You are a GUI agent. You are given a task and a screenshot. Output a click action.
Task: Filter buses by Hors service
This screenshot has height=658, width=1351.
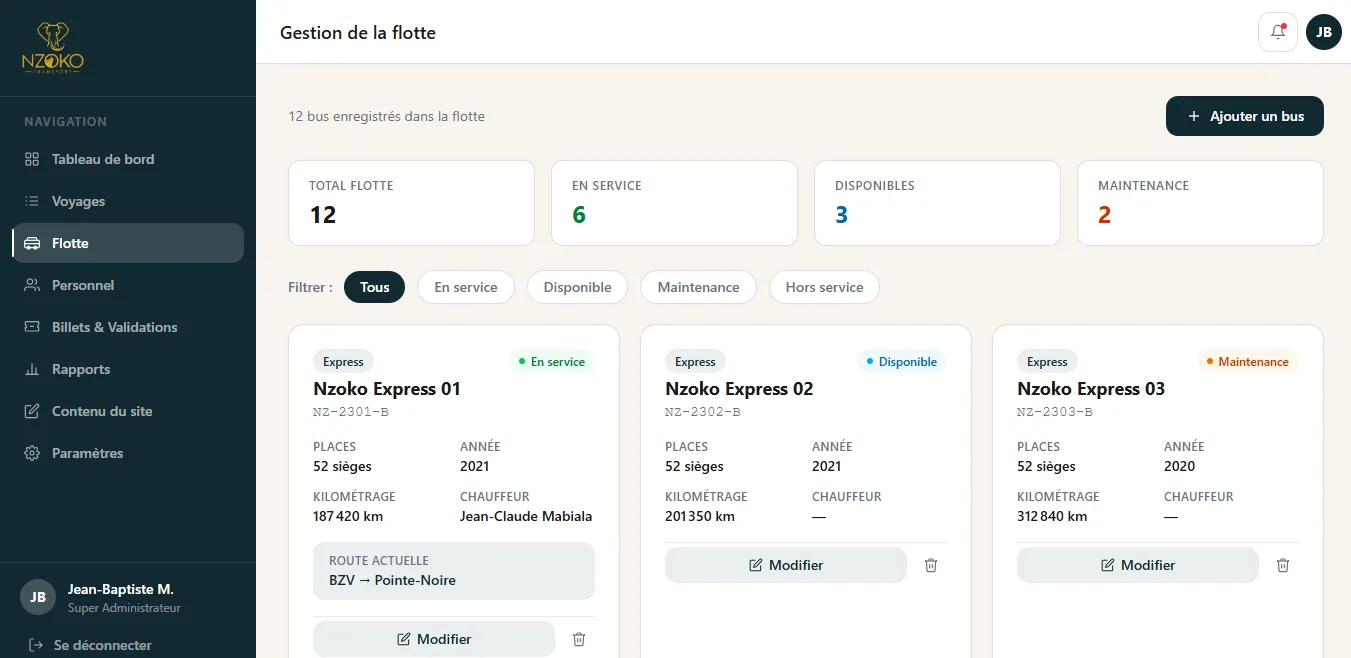coord(825,287)
